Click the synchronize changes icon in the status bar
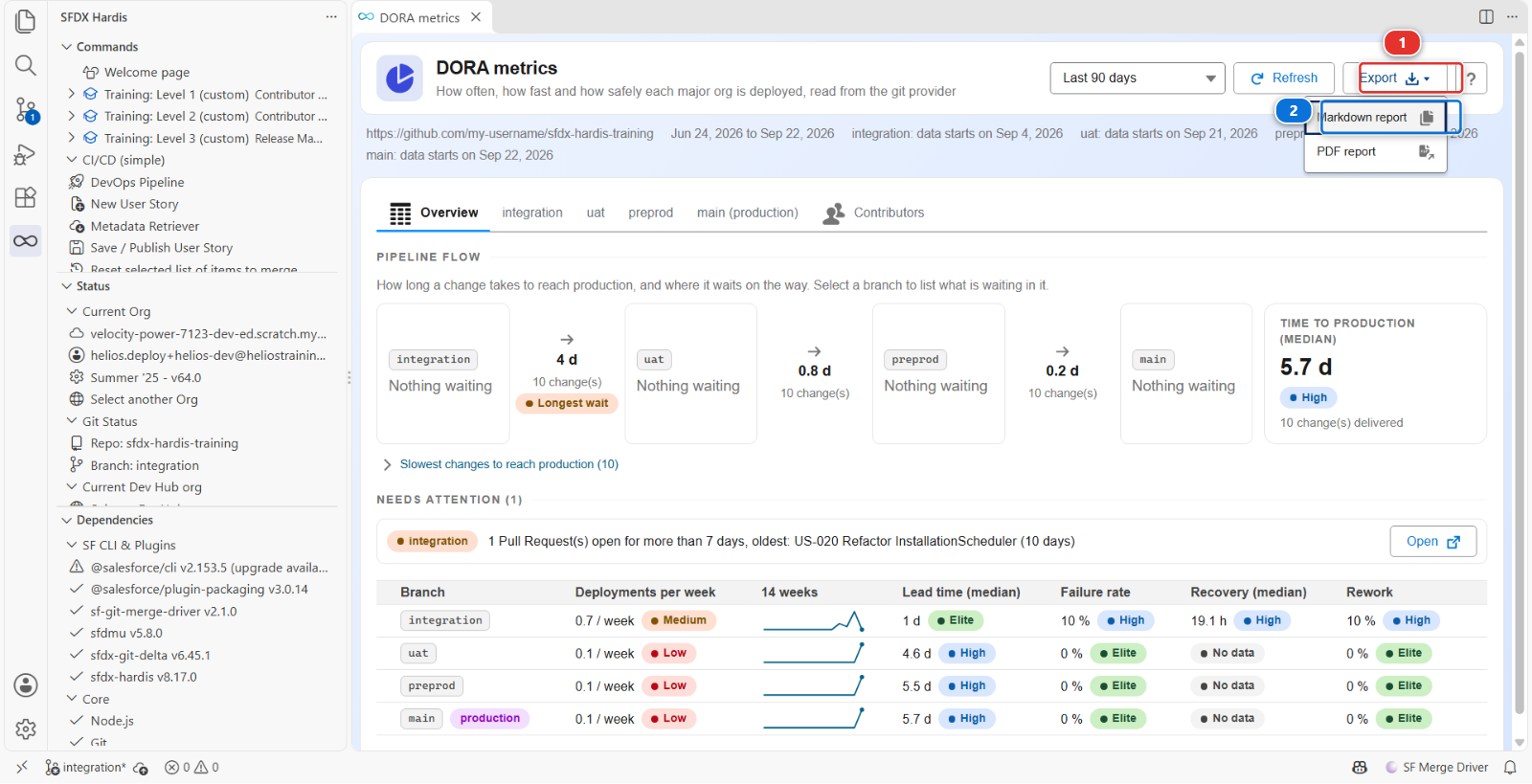Screen dimensions: 1532x784 click(141, 768)
